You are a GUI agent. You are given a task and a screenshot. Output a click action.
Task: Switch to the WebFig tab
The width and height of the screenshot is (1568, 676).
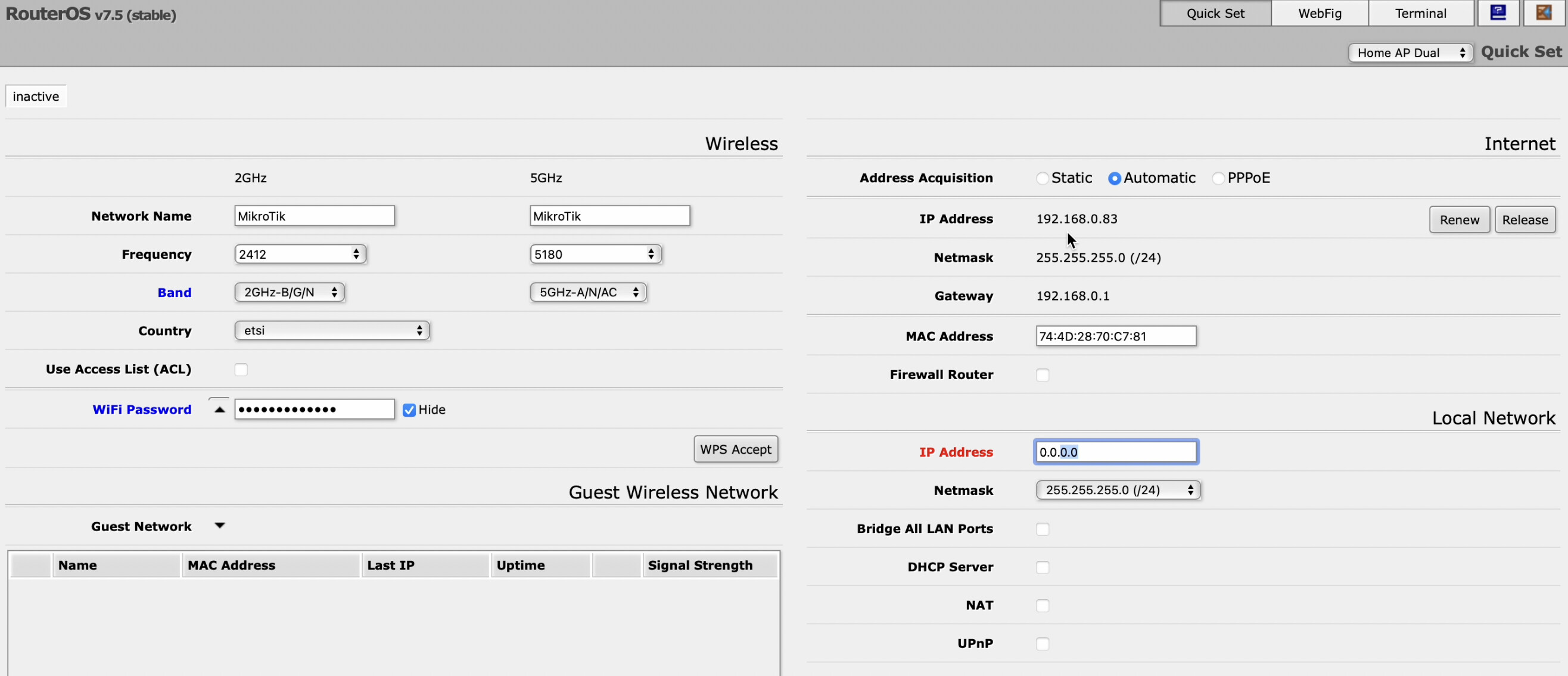click(x=1319, y=13)
